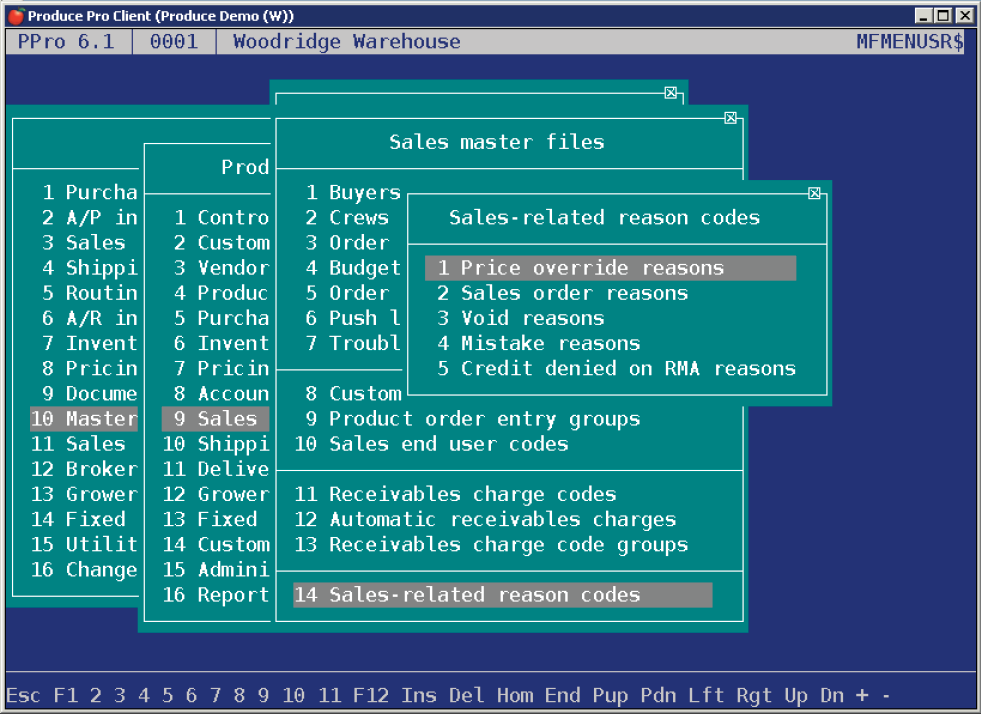The image size is (981, 714).
Task: Close the Sales master files menu
Action: coord(730,118)
